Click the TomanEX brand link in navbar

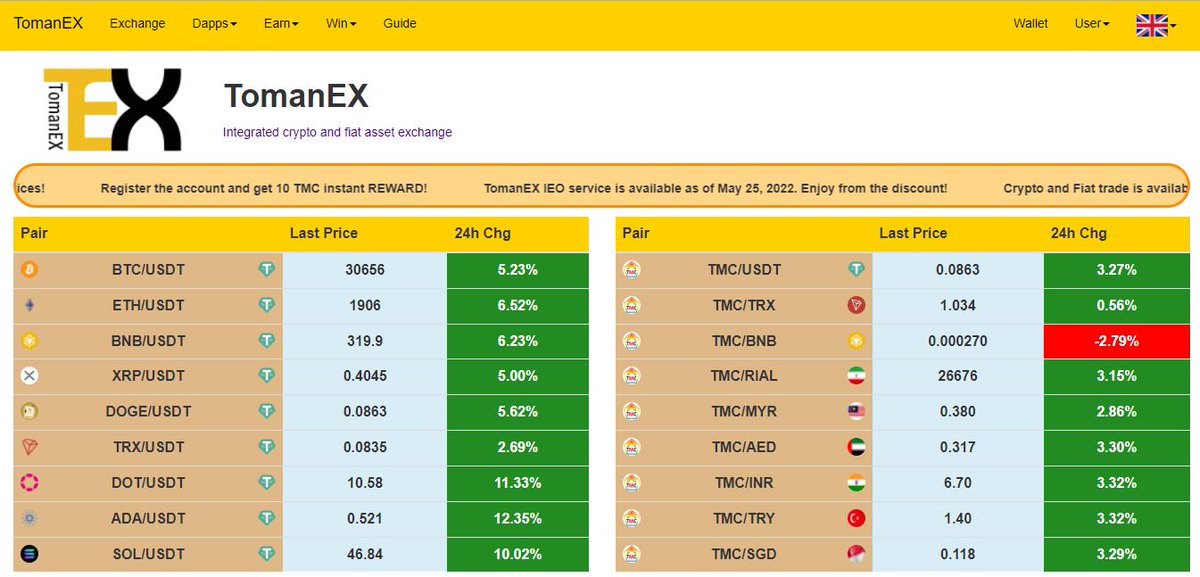[x=48, y=23]
